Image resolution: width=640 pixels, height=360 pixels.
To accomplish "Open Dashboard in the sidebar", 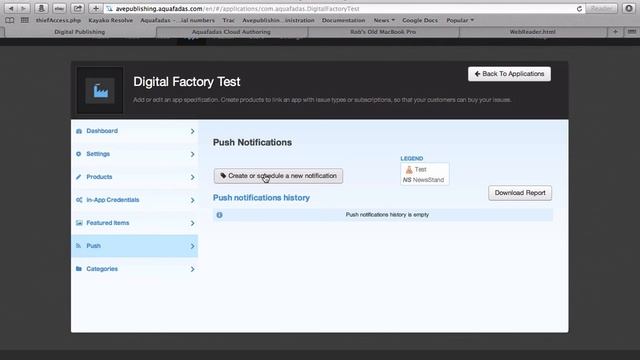I will pyautogui.click(x=134, y=131).
